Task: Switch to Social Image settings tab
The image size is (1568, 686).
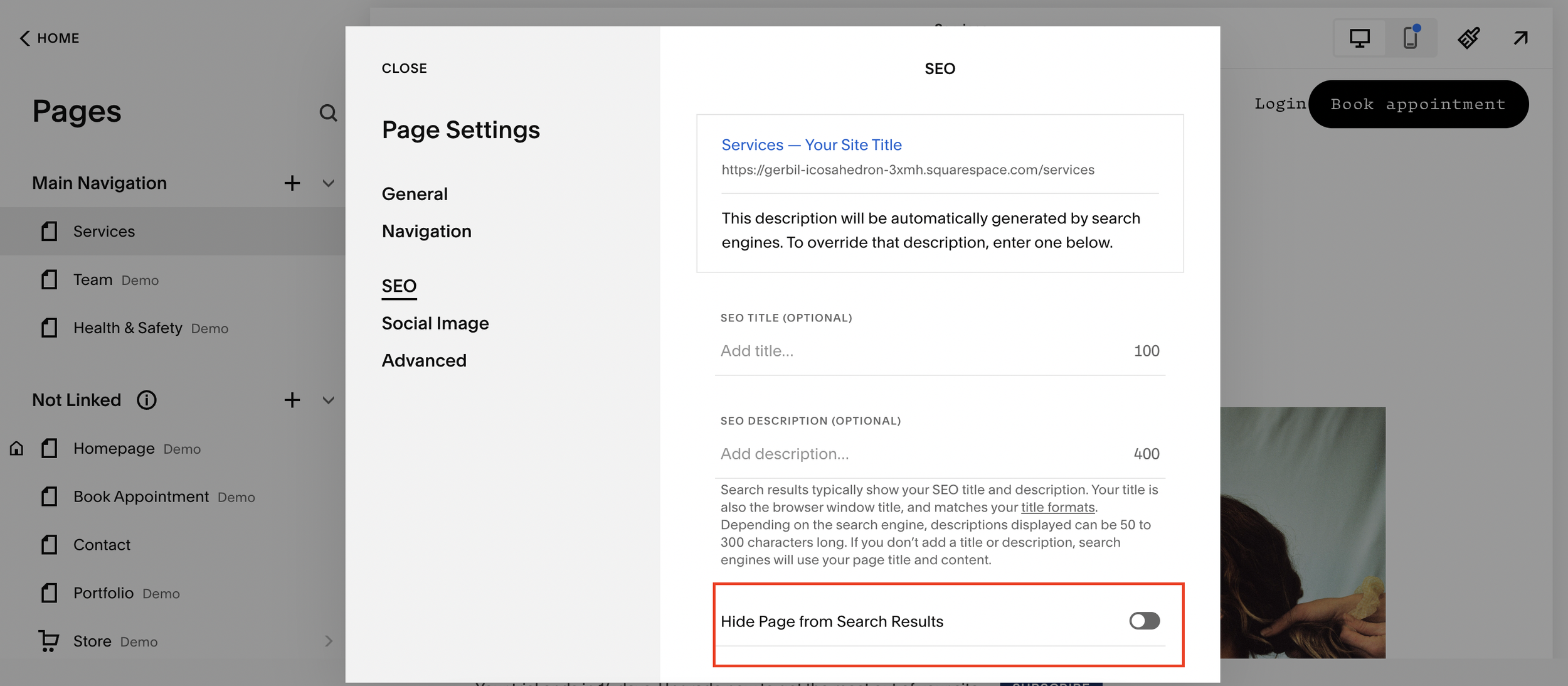Action: (x=435, y=323)
